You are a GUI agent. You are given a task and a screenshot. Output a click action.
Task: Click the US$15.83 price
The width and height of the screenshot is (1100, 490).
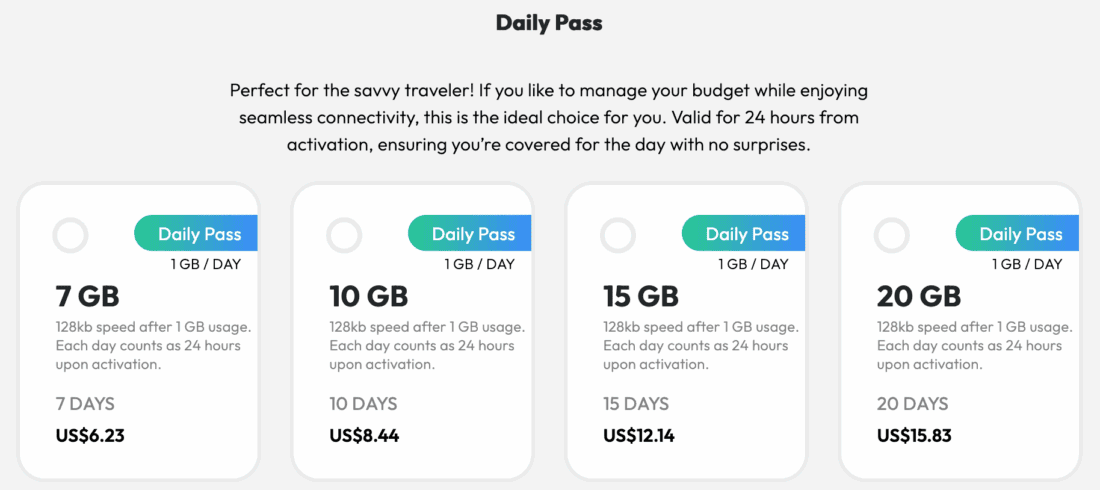(914, 435)
